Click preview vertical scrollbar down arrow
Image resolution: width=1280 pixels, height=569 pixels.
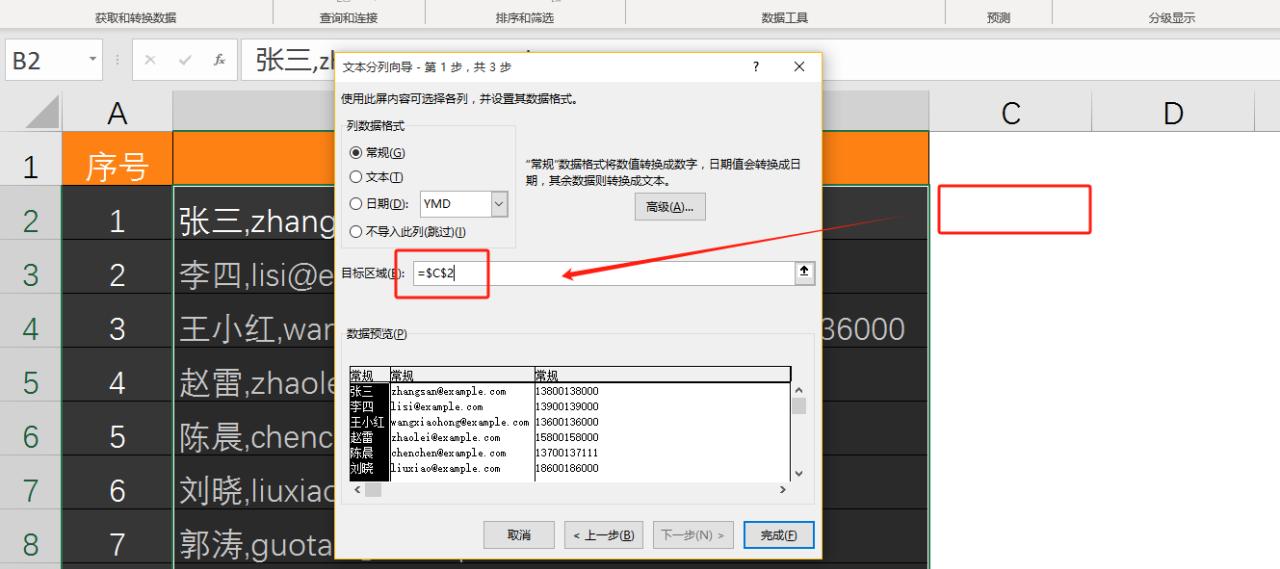(798, 473)
